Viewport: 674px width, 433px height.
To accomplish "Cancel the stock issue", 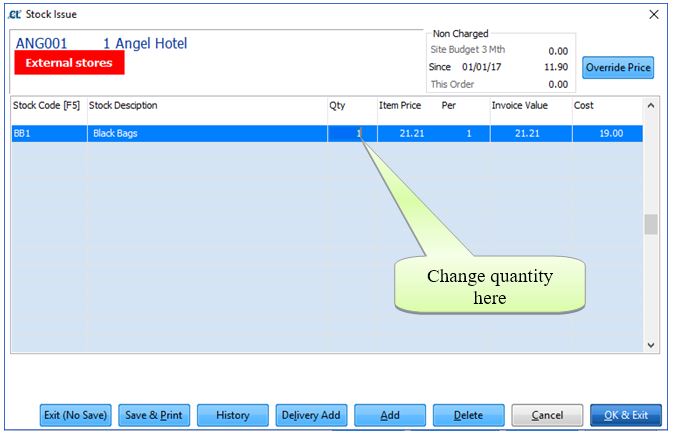I will coord(546,415).
